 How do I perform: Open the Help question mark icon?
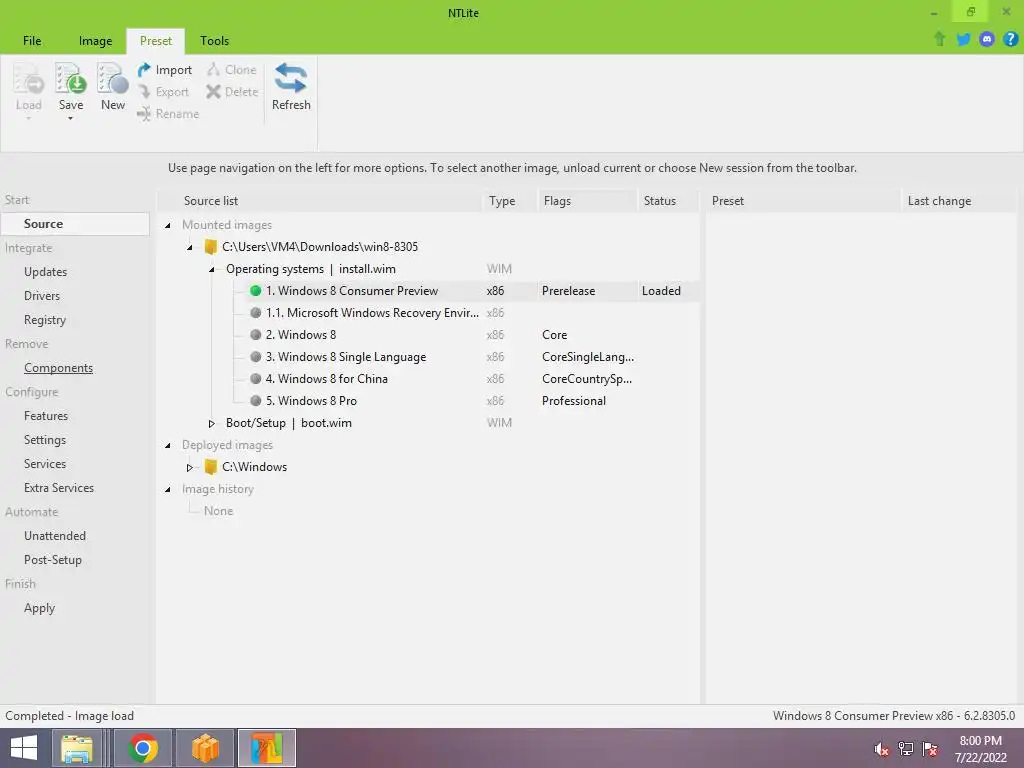point(1010,39)
